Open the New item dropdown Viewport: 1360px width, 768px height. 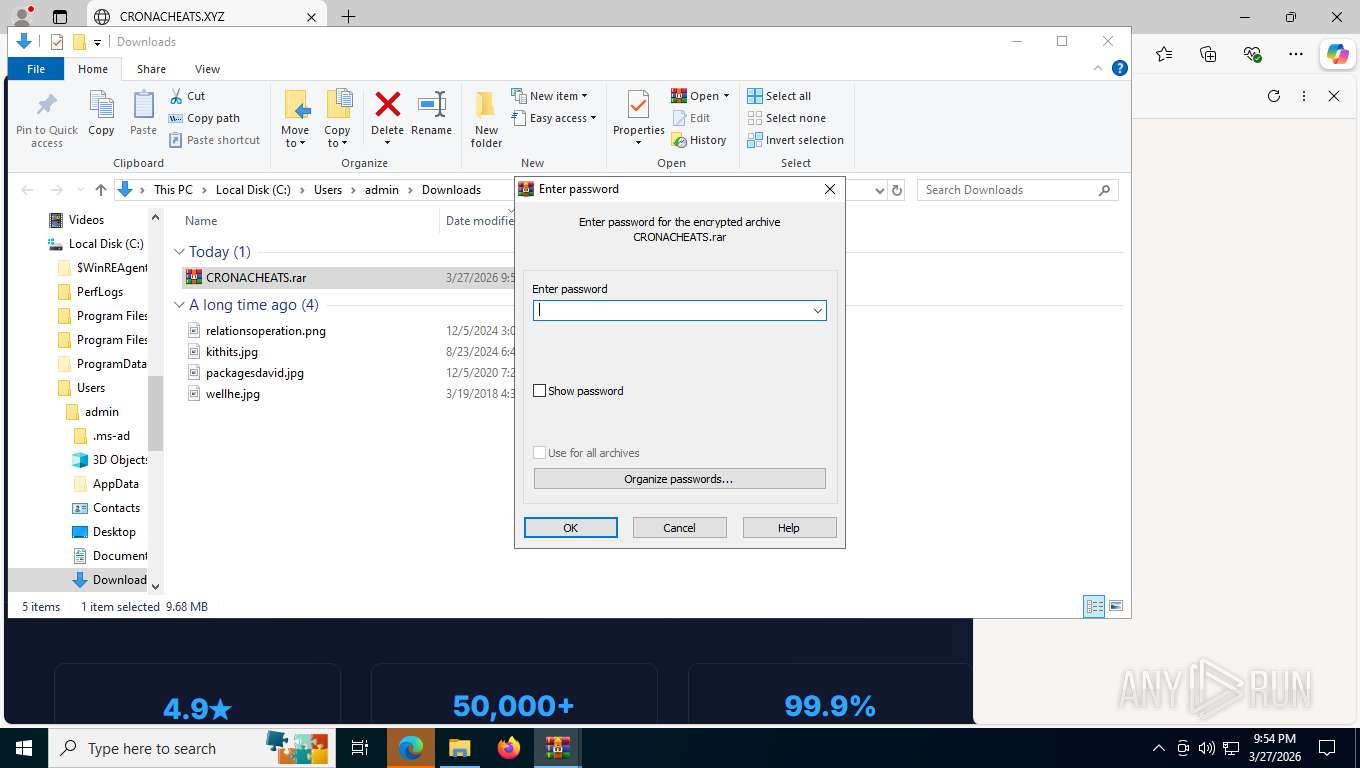tap(549, 96)
